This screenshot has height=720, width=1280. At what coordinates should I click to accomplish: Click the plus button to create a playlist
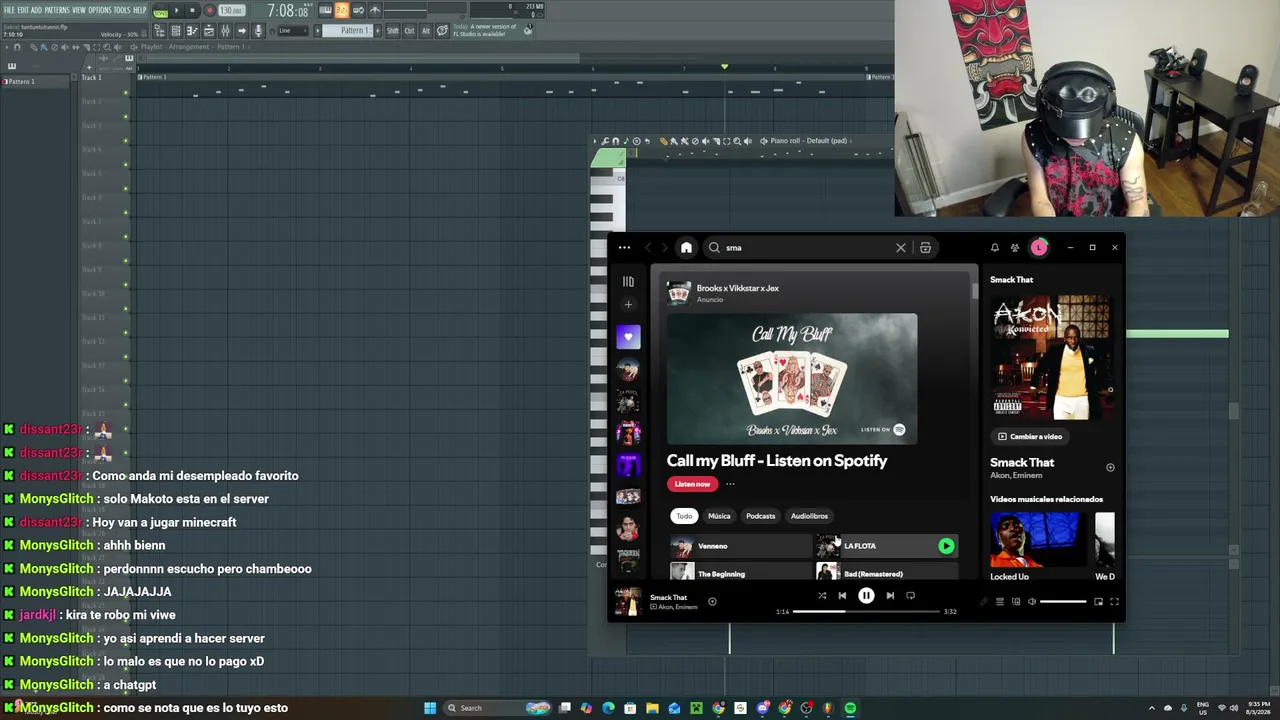(628, 305)
